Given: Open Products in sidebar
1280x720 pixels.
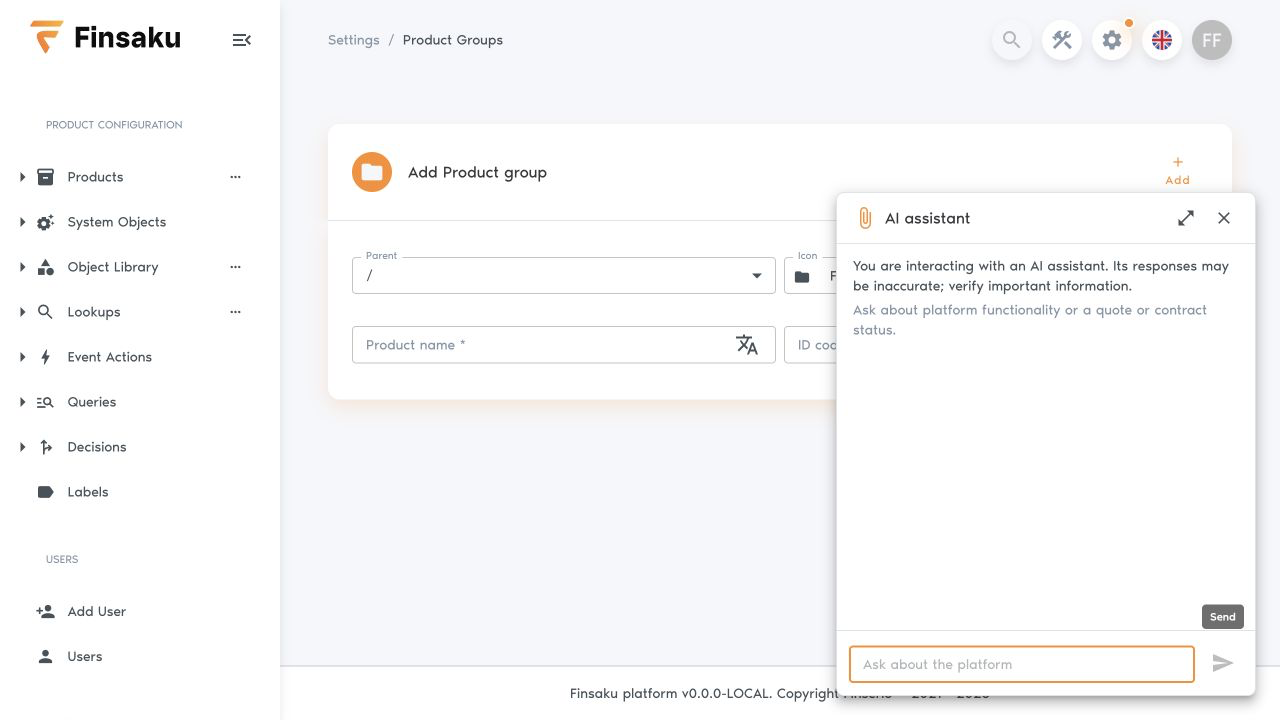Looking at the screenshot, I should [x=95, y=177].
